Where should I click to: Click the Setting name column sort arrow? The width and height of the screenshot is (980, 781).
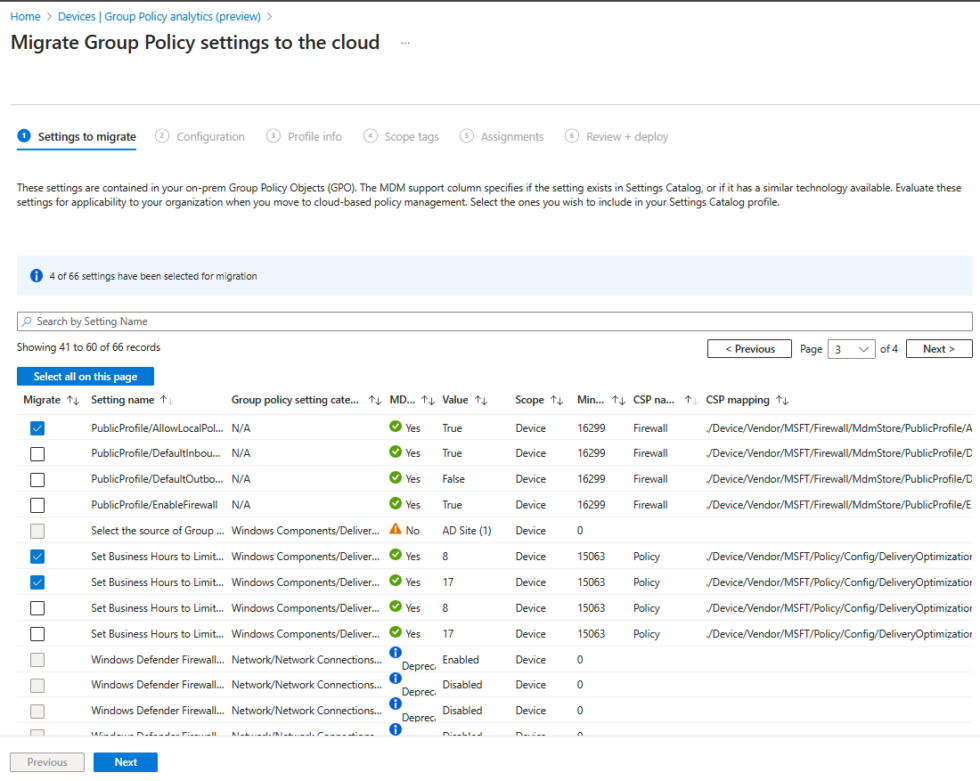tap(167, 399)
